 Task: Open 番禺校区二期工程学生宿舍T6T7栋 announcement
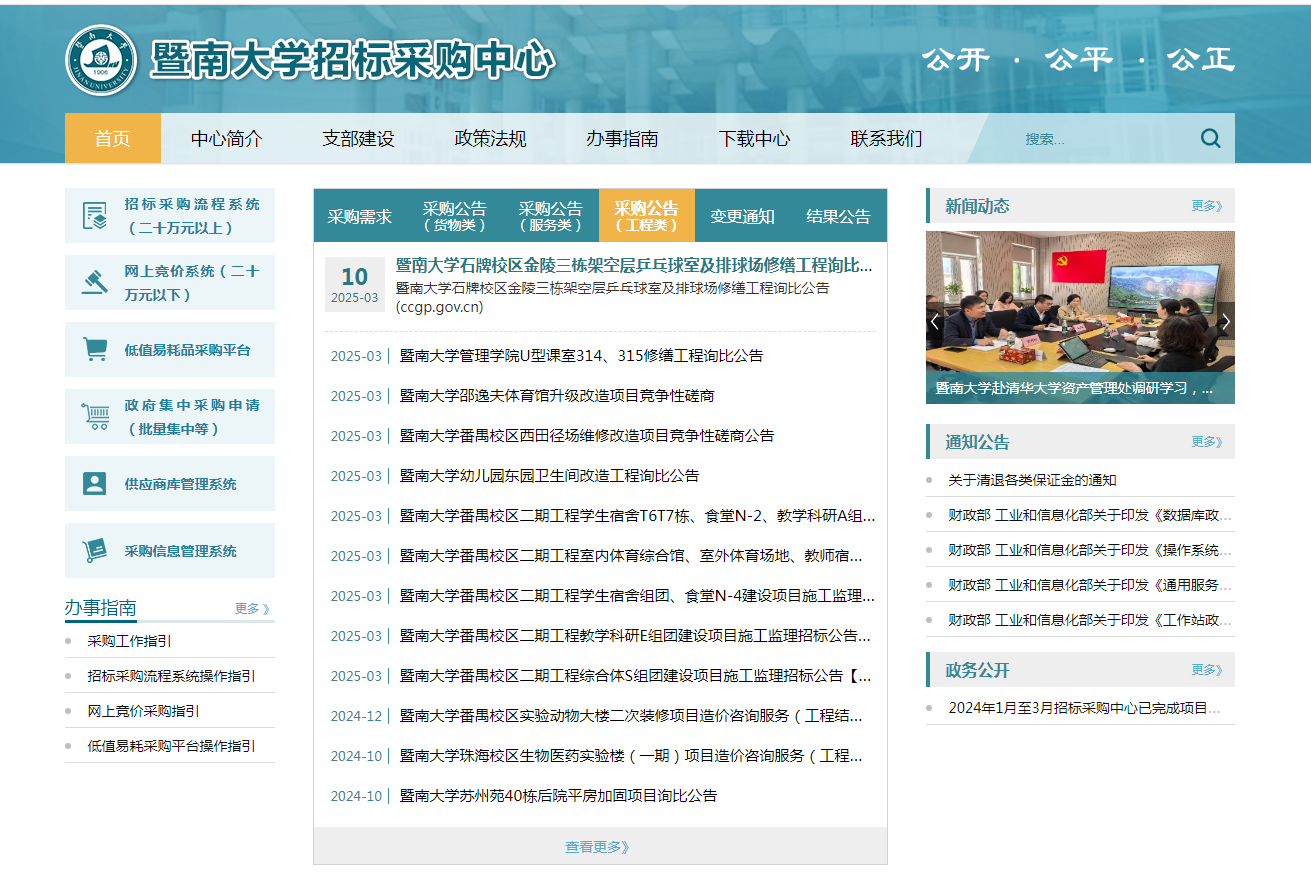[637, 515]
